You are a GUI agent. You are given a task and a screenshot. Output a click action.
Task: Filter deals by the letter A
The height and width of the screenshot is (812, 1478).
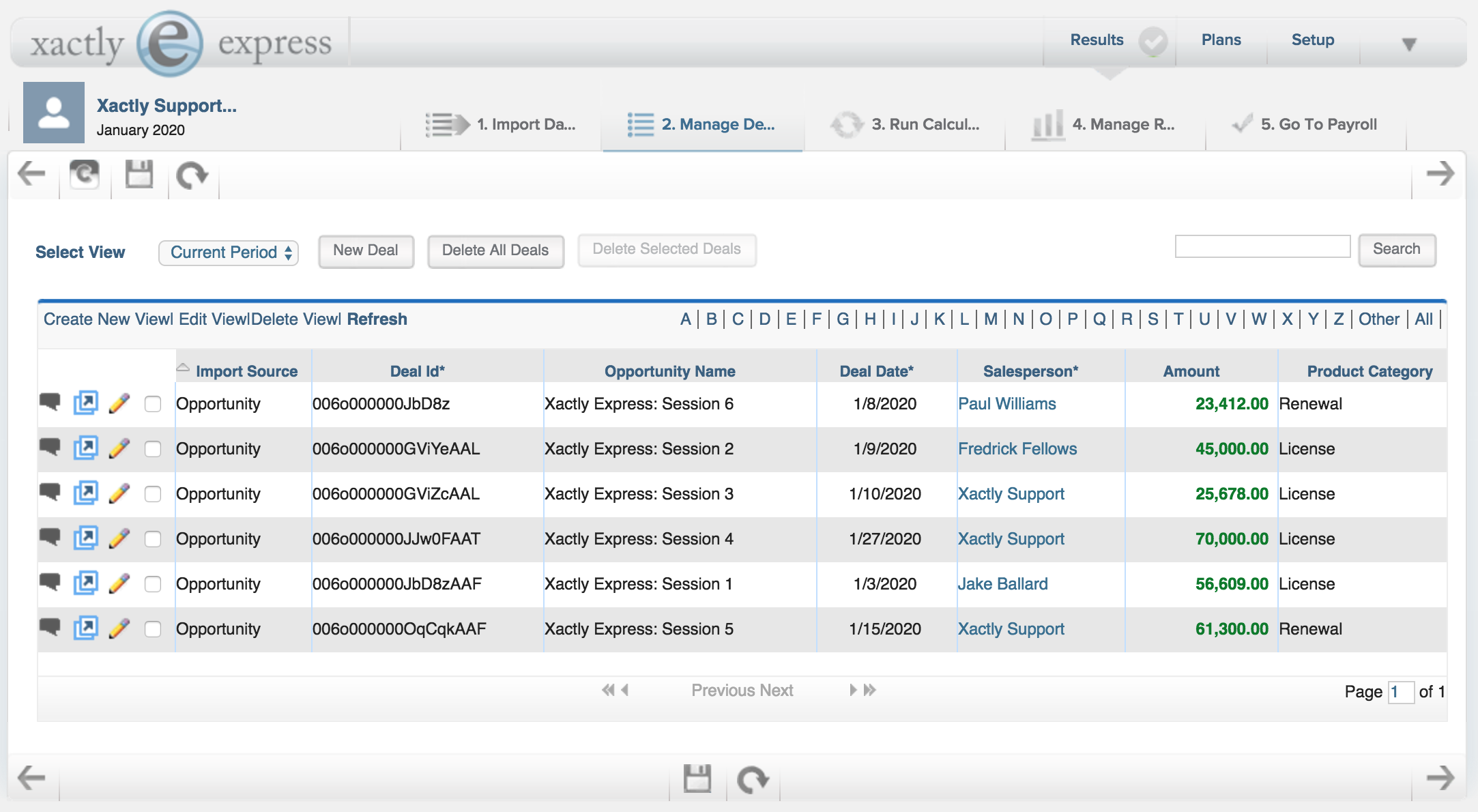click(686, 319)
